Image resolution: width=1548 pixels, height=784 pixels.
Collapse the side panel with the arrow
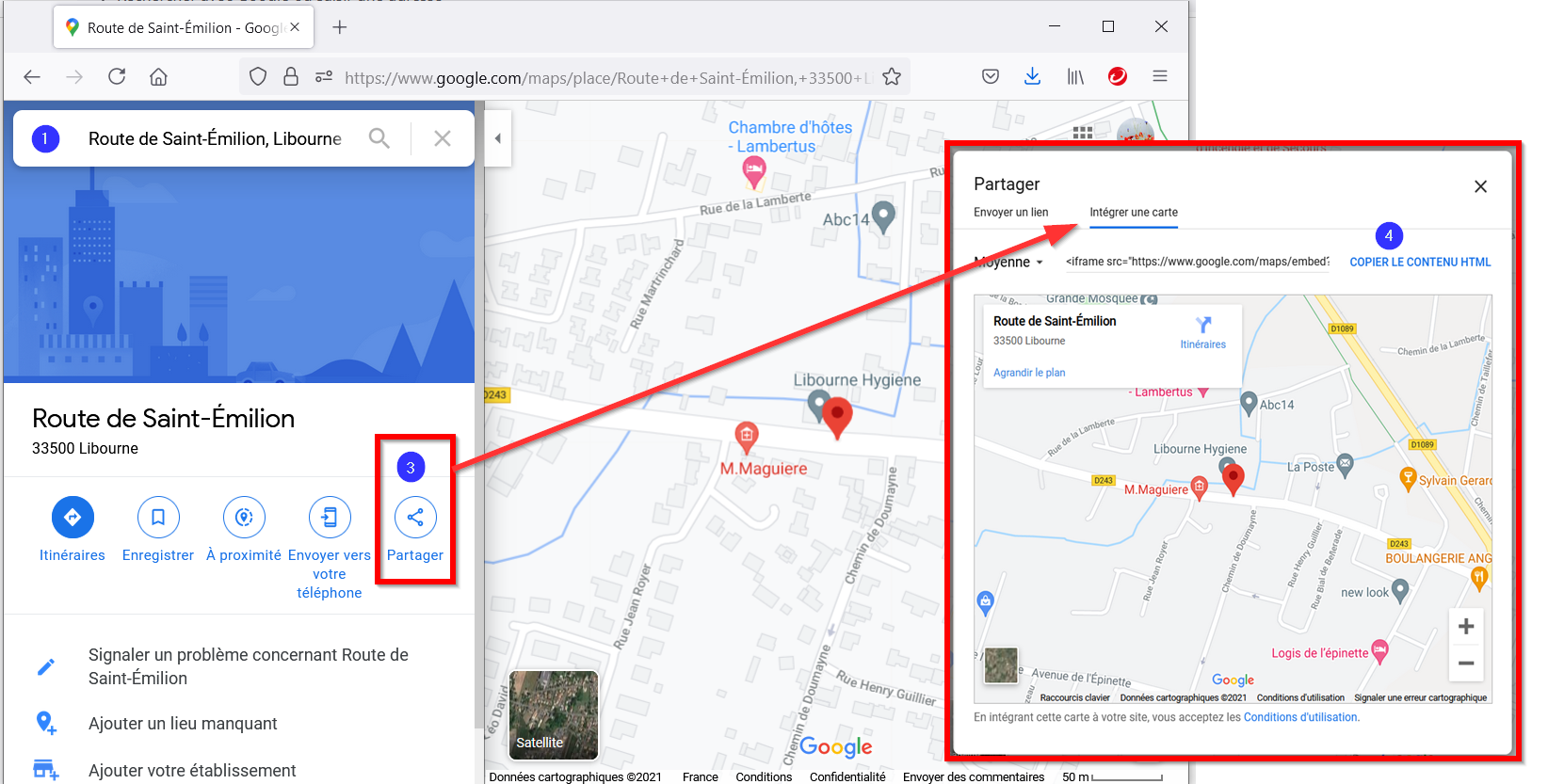(498, 138)
